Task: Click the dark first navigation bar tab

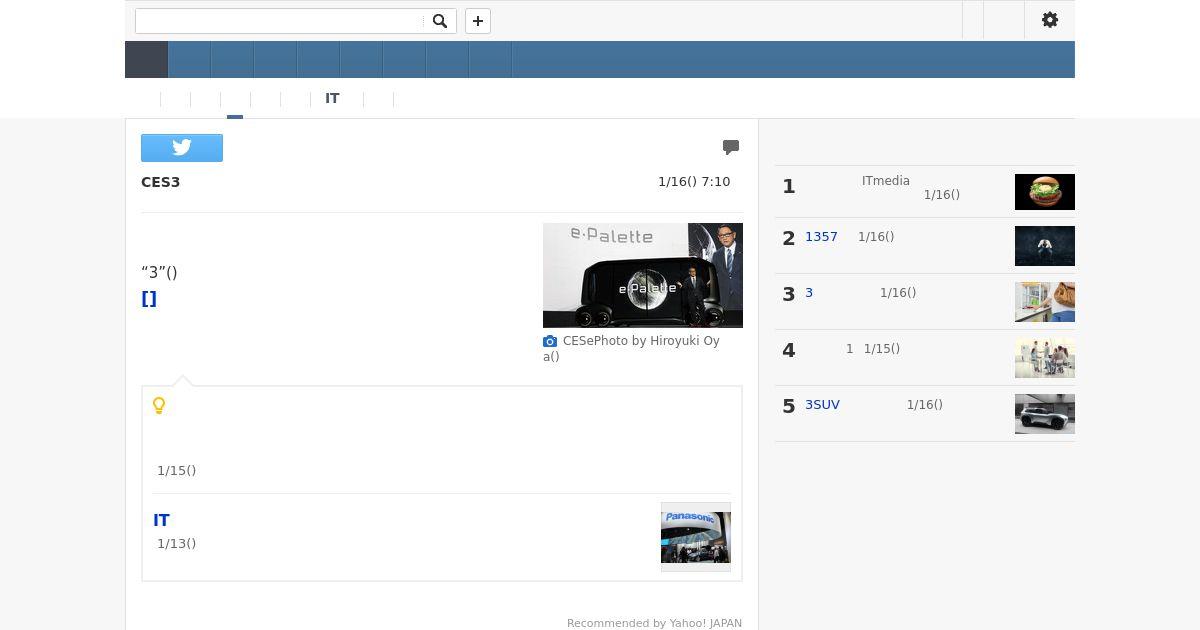Action: point(146,60)
